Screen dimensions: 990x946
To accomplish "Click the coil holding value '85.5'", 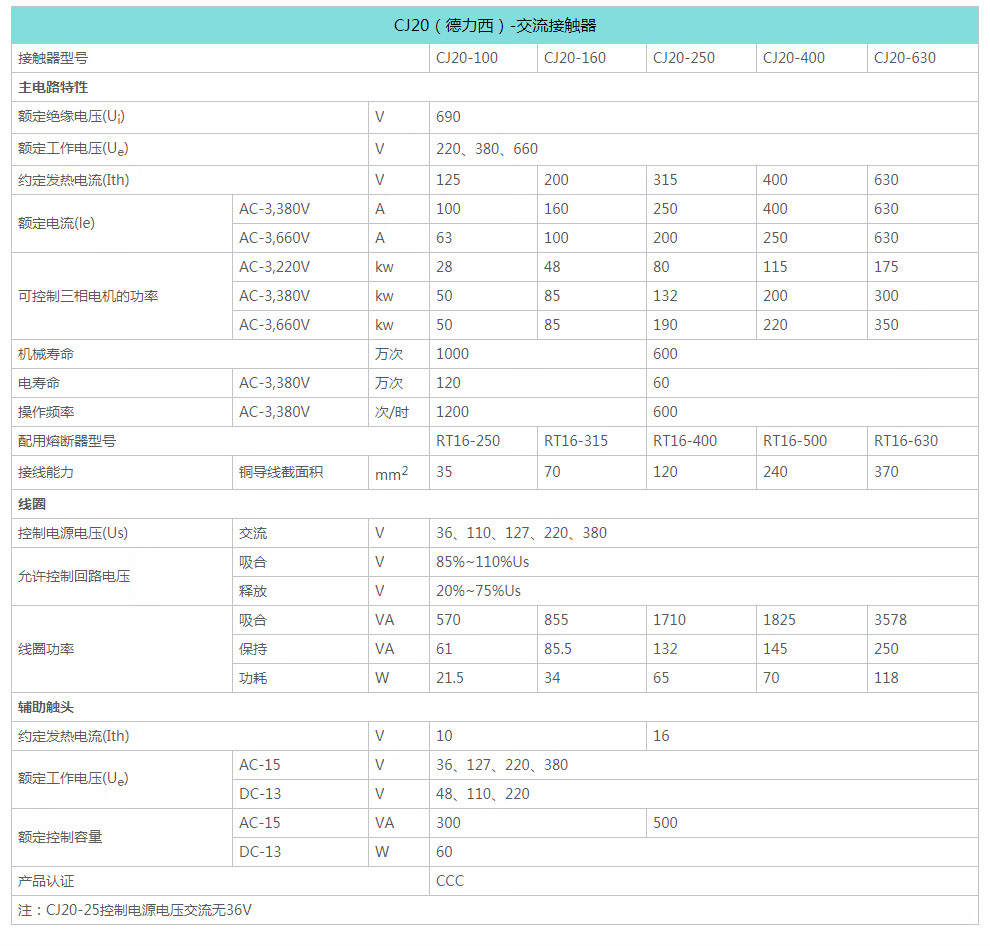I will 558,649.
